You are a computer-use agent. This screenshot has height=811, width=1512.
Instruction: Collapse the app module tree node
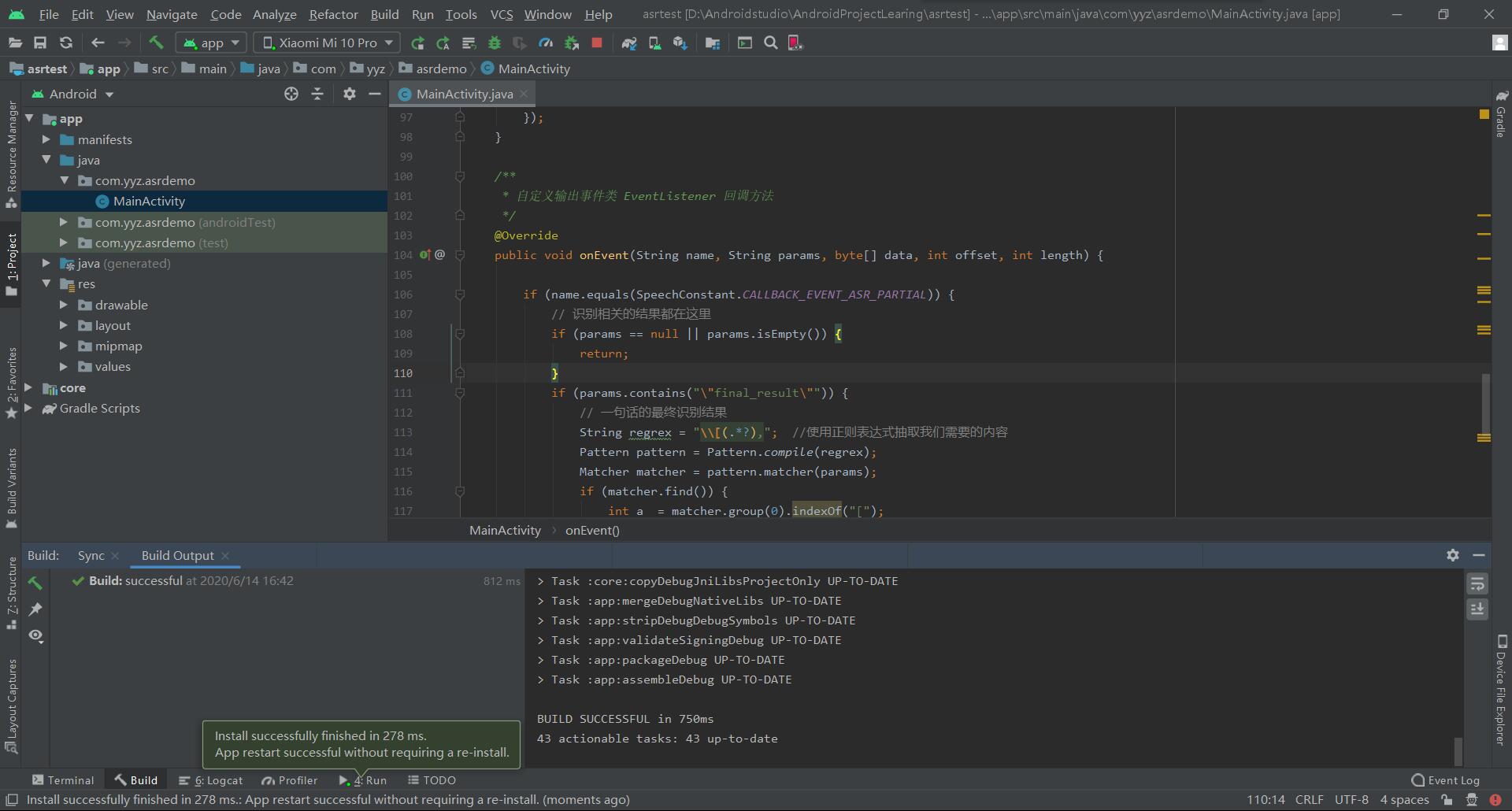click(29, 119)
